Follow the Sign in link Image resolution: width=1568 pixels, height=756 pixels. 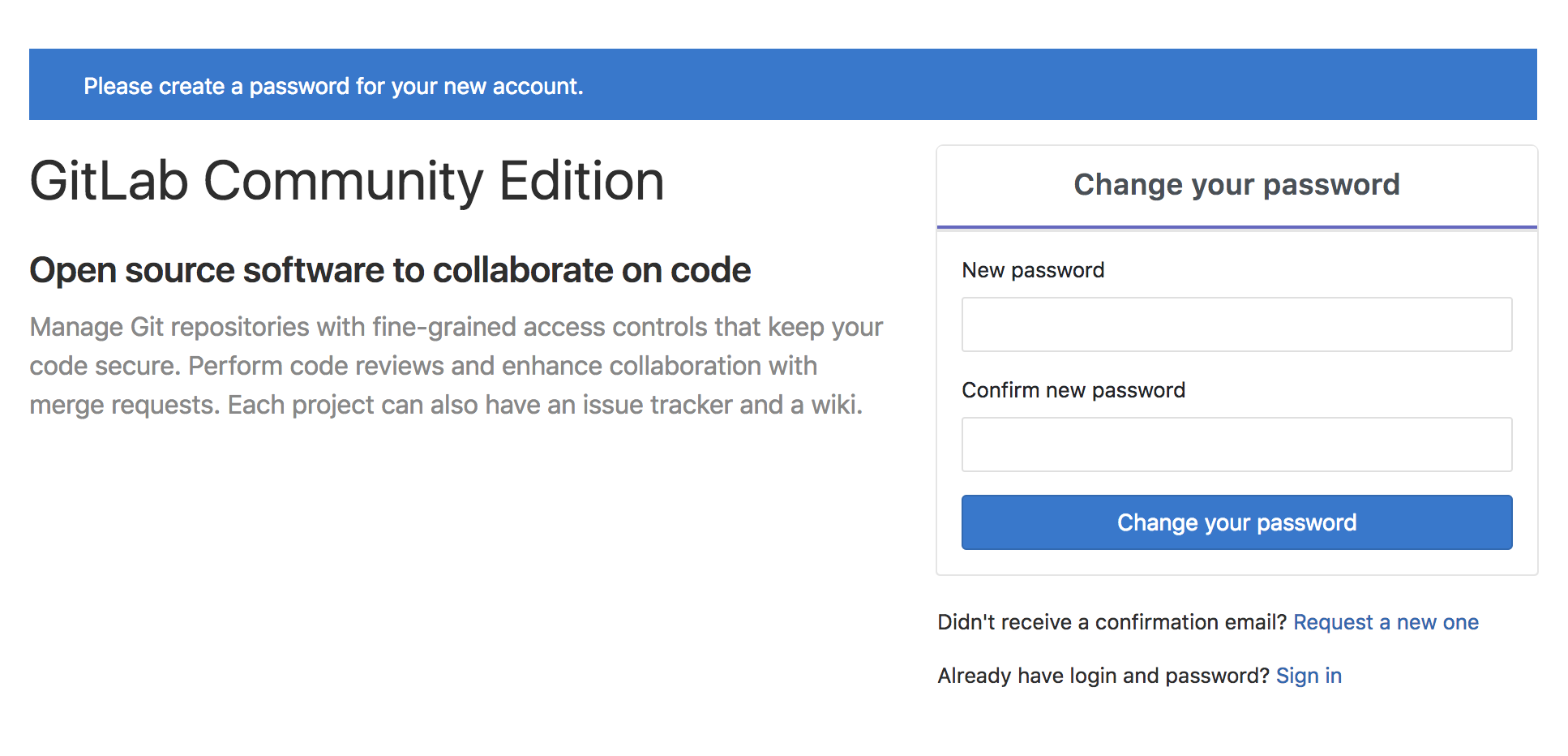point(1309,676)
